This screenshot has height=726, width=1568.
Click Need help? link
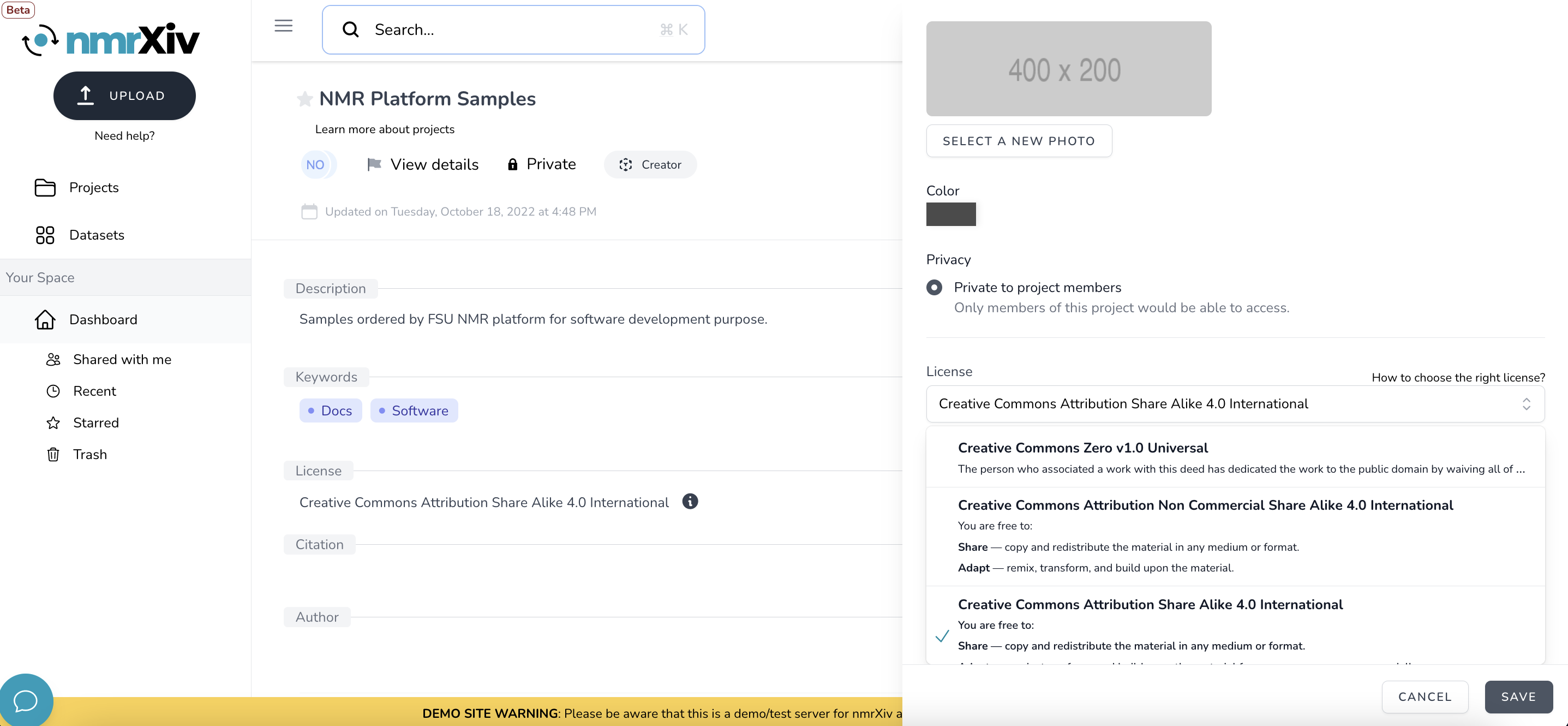point(125,136)
